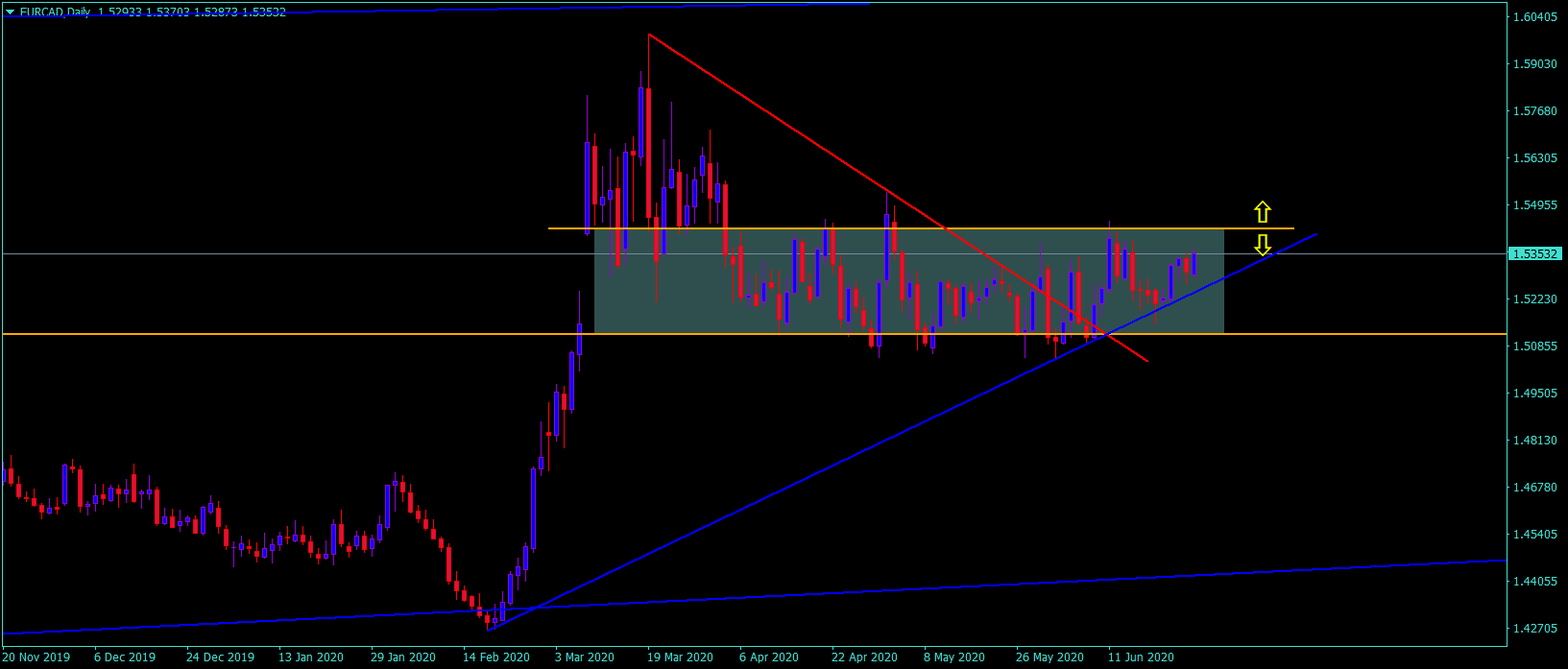Image resolution: width=1568 pixels, height=669 pixels.
Task: Click the 1.45405 price axis label
Action: (x=1533, y=535)
